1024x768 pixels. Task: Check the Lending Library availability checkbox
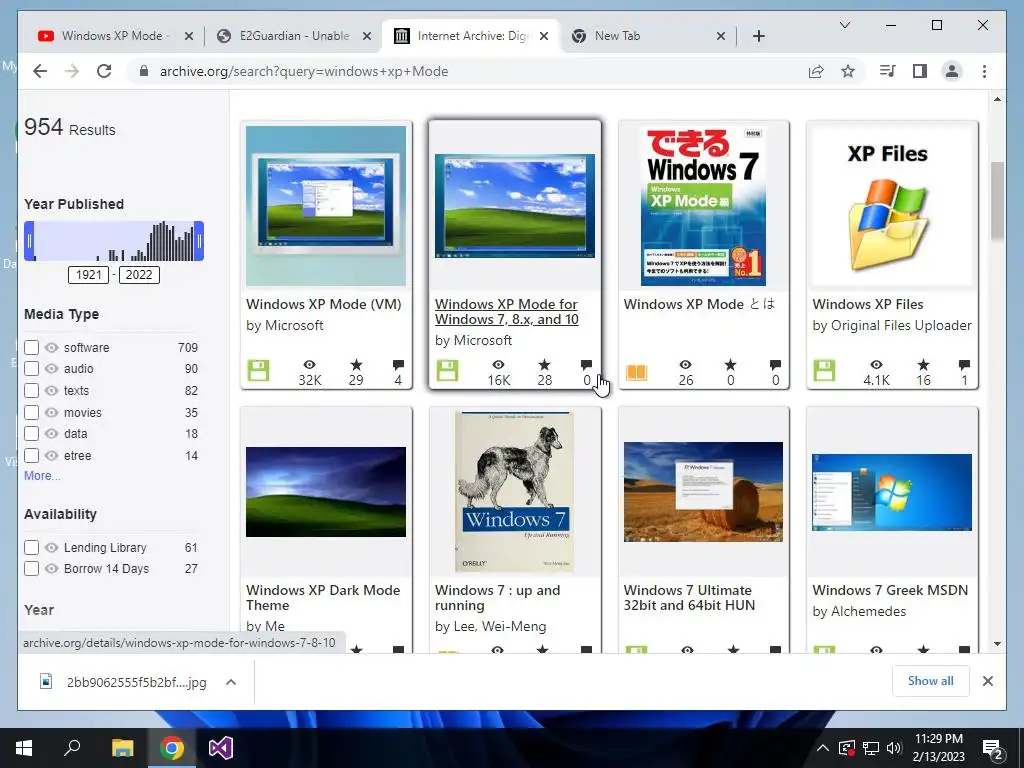click(31, 547)
